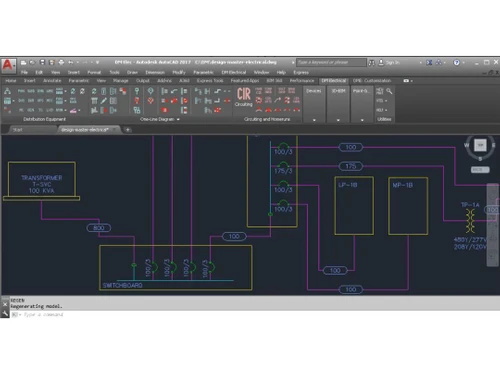Close the command line with its X
Viewport: 500px width, 375px height.
tap(5, 304)
